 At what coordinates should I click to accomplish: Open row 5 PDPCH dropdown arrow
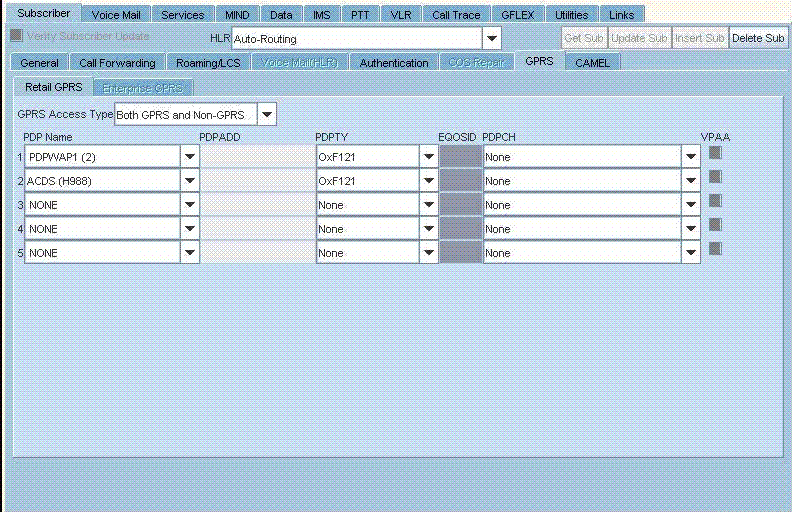[x=690, y=252]
